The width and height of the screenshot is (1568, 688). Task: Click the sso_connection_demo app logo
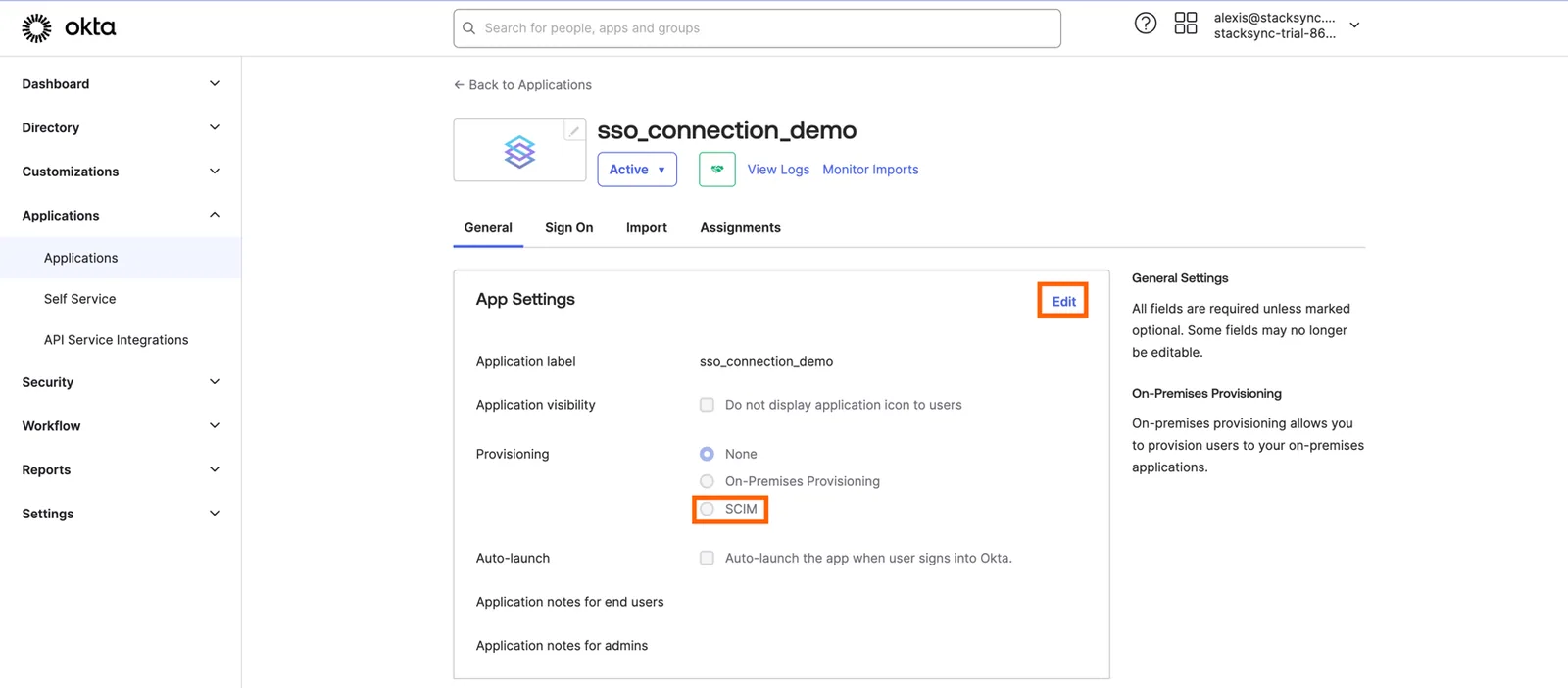519,151
